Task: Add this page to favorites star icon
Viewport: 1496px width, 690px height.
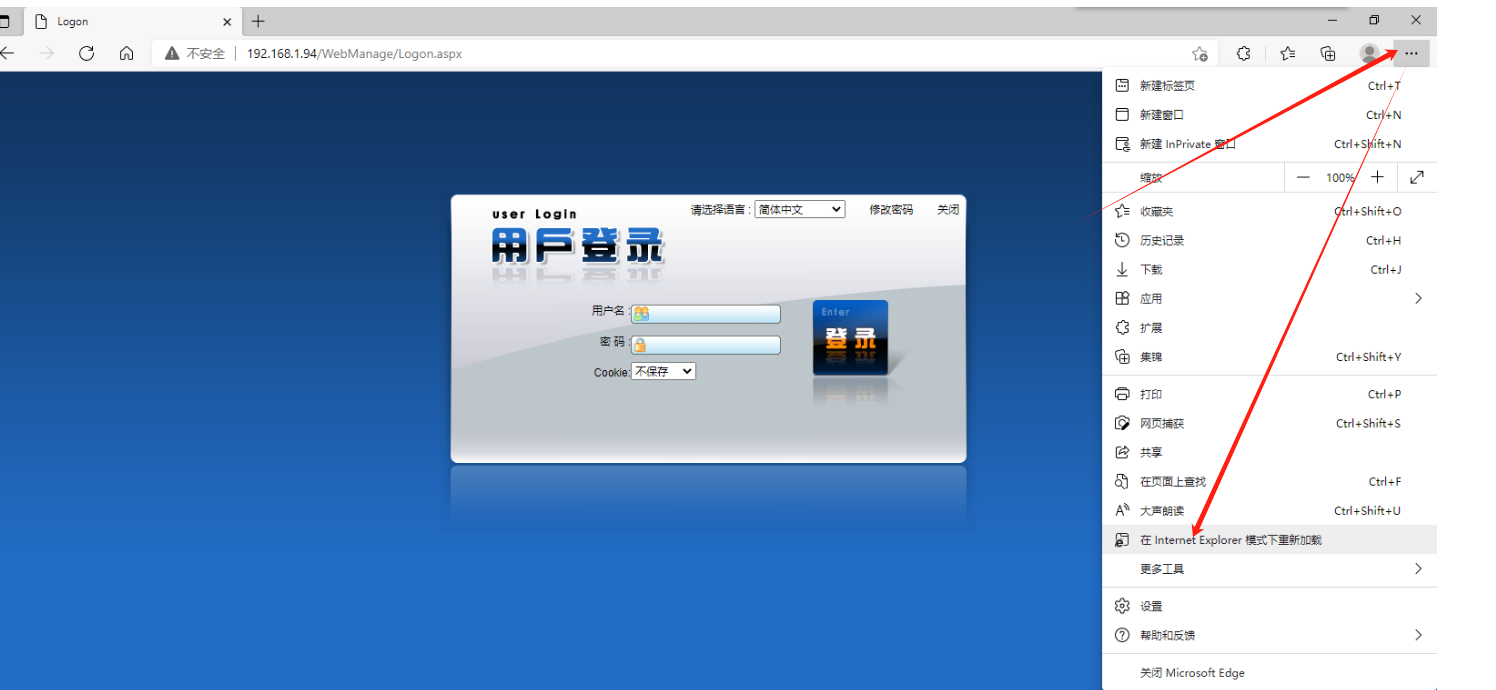Action: click(x=1199, y=54)
